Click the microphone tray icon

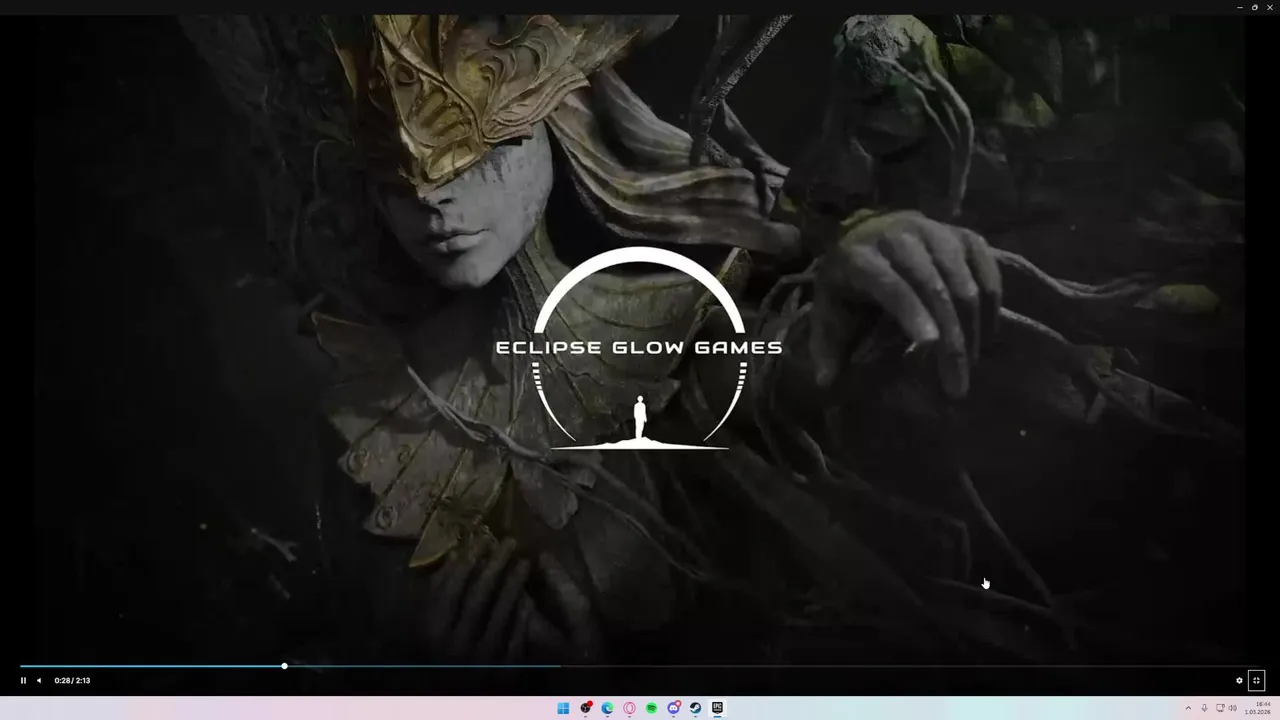point(1204,708)
